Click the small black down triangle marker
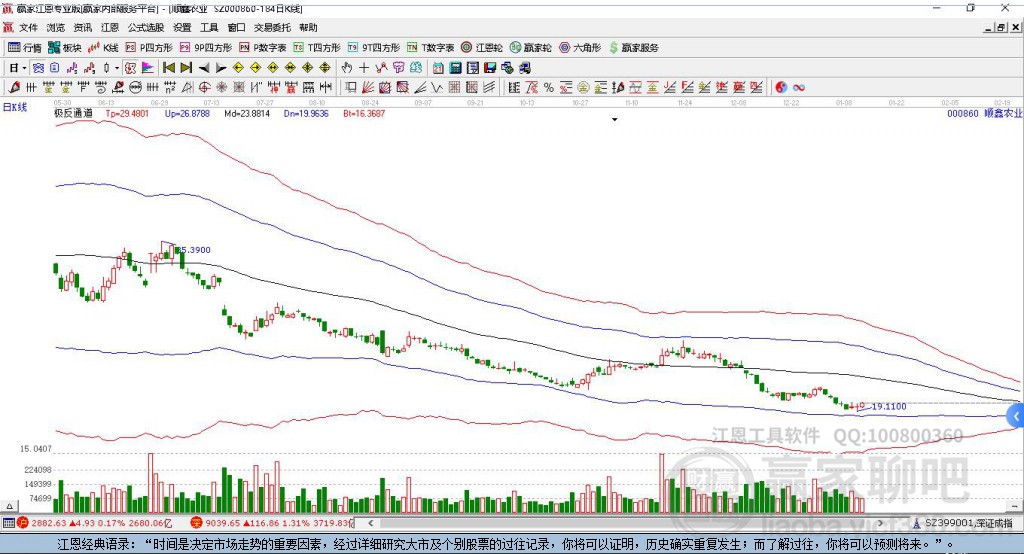Screen dimensions: 1024x554 click(x=615, y=120)
